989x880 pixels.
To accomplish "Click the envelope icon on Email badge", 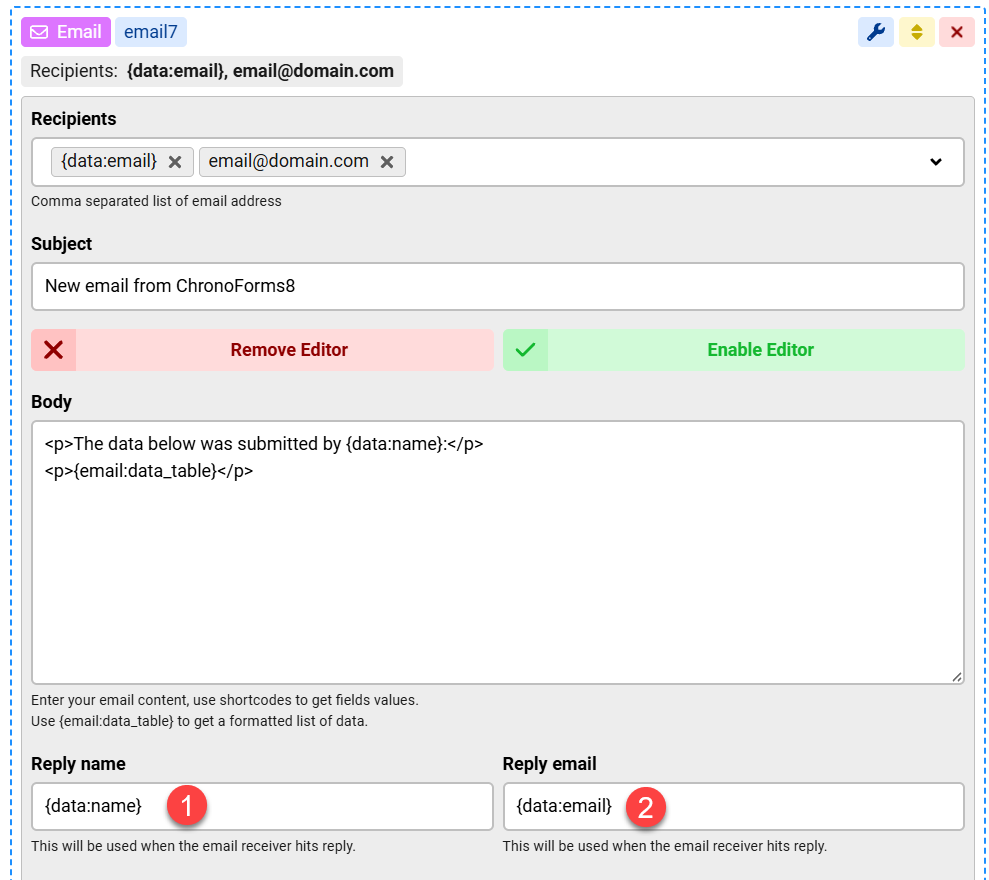I will pyautogui.click(x=39, y=32).
